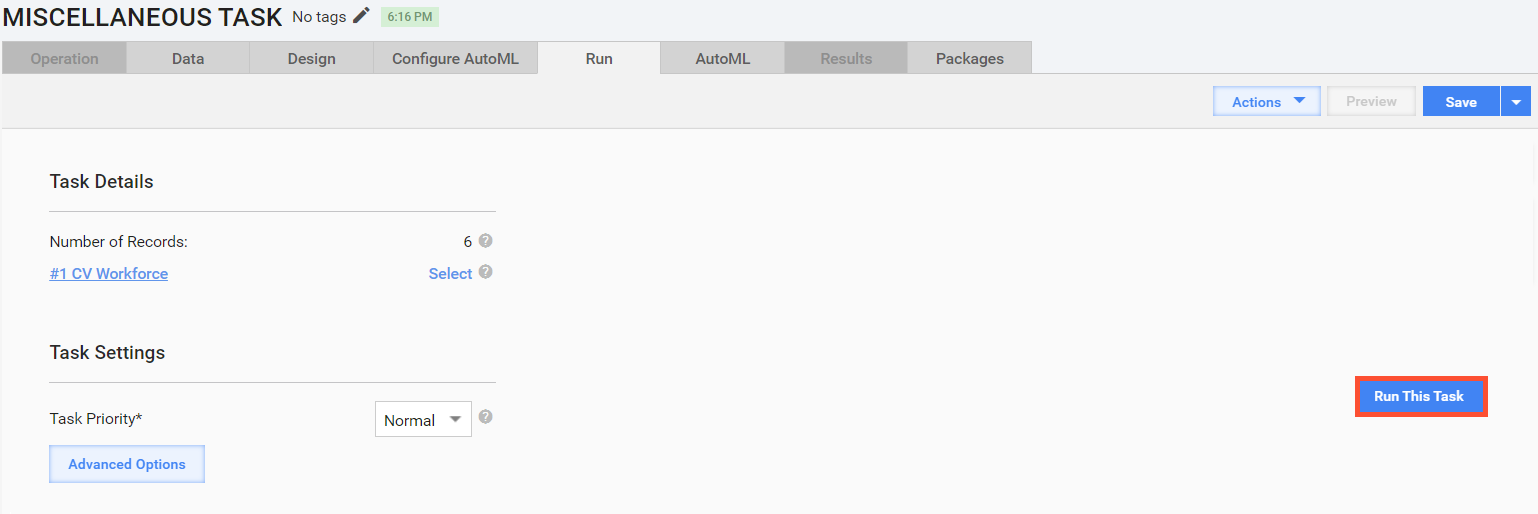Switch to the Data tab

coord(188,58)
